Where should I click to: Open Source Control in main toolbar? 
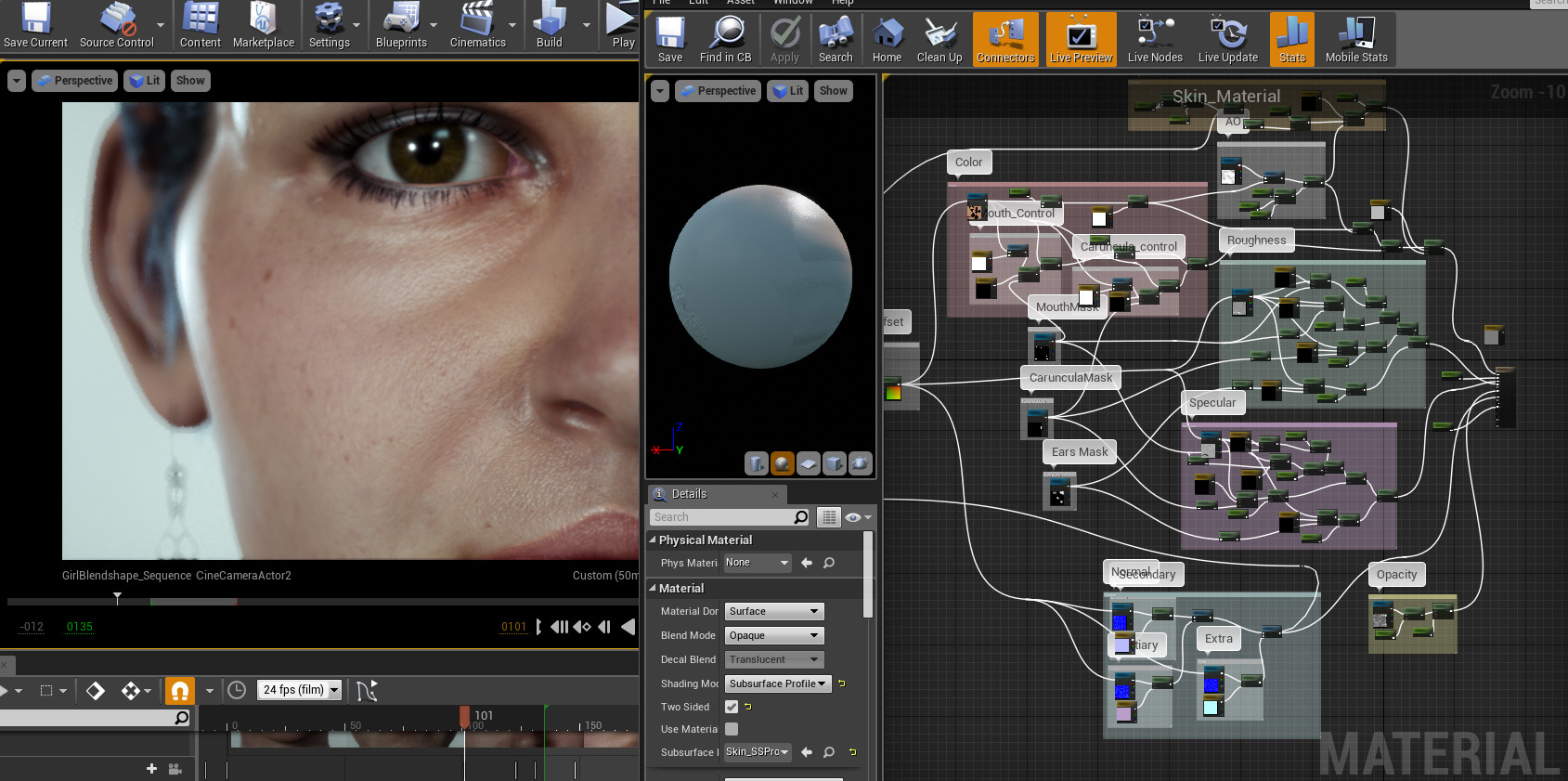[116, 26]
